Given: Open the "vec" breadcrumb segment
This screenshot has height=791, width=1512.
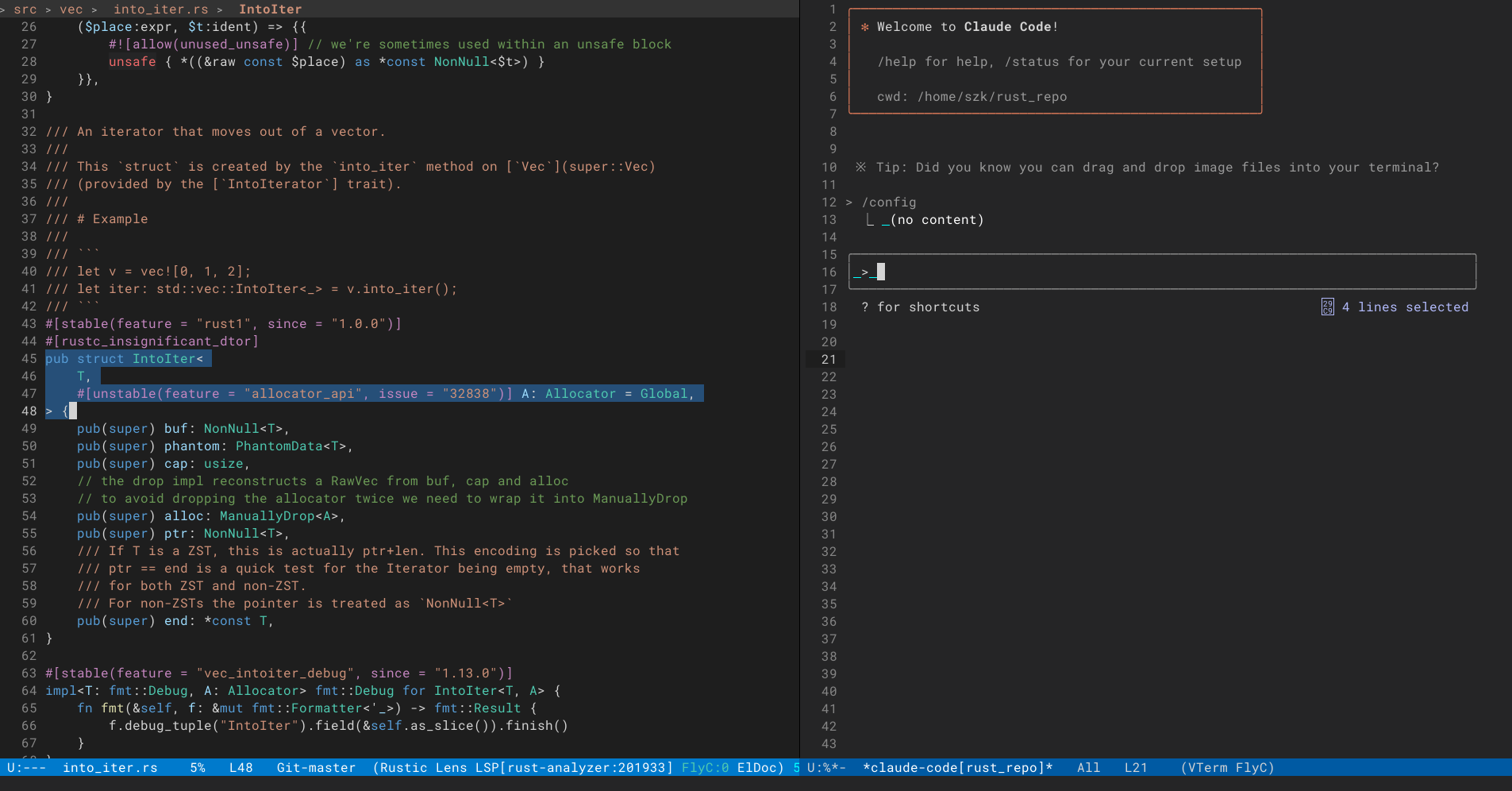Looking at the screenshot, I should pos(71,10).
